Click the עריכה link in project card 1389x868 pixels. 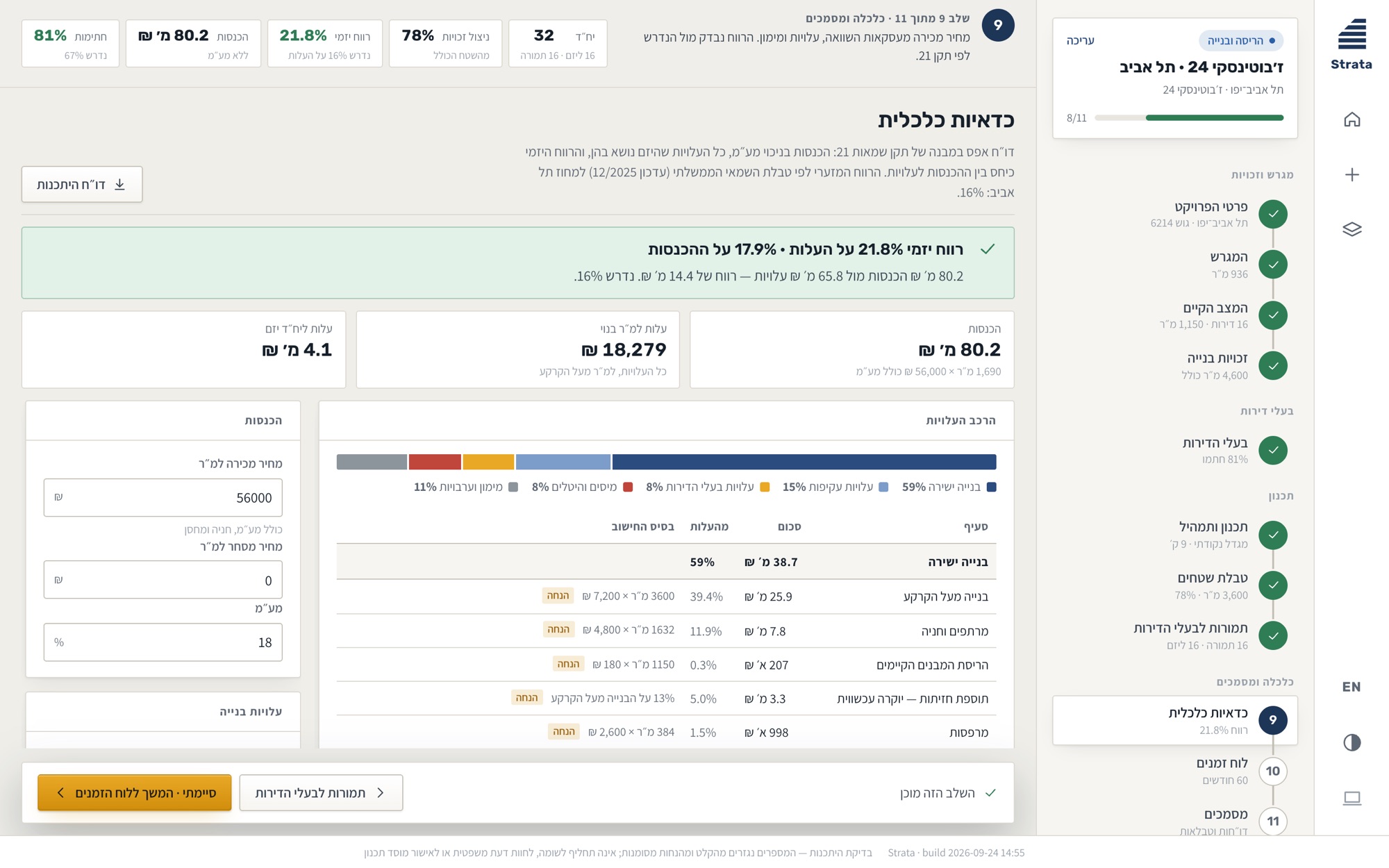(x=1080, y=40)
